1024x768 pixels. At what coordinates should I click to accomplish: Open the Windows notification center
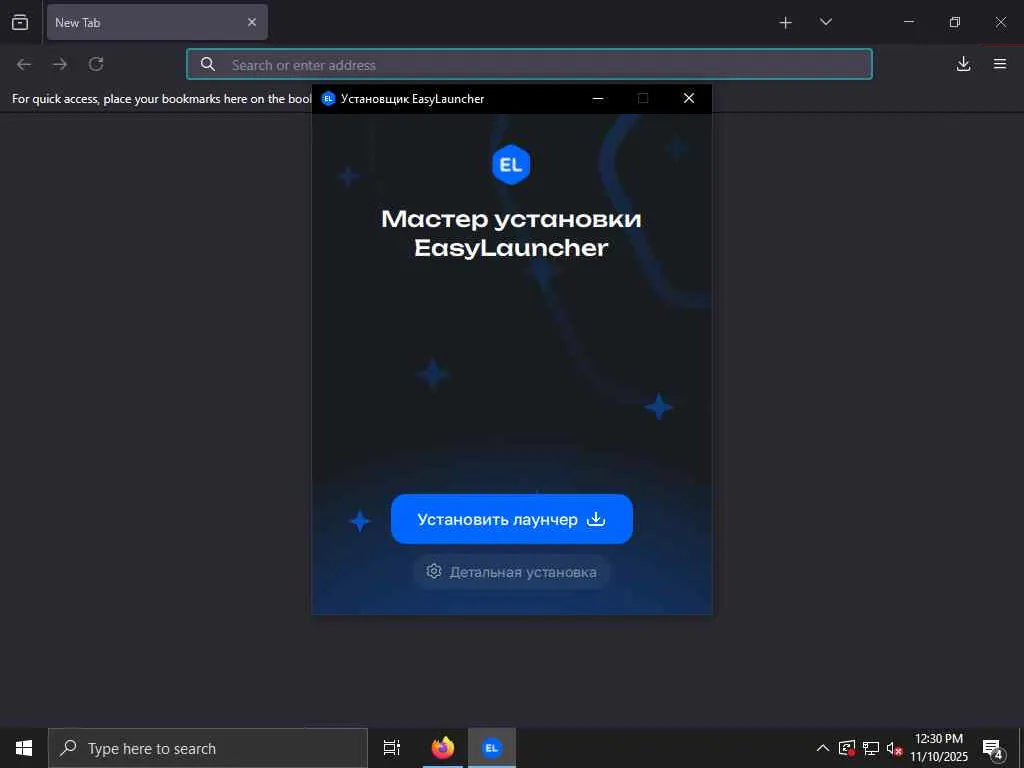[x=993, y=749]
